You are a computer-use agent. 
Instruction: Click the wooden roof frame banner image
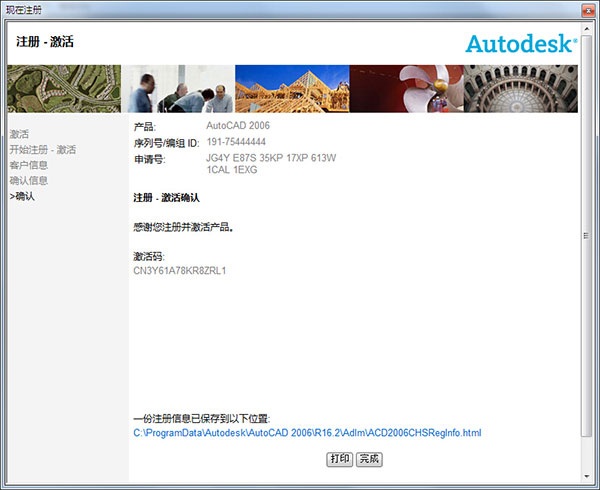click(x=292, y=89)
